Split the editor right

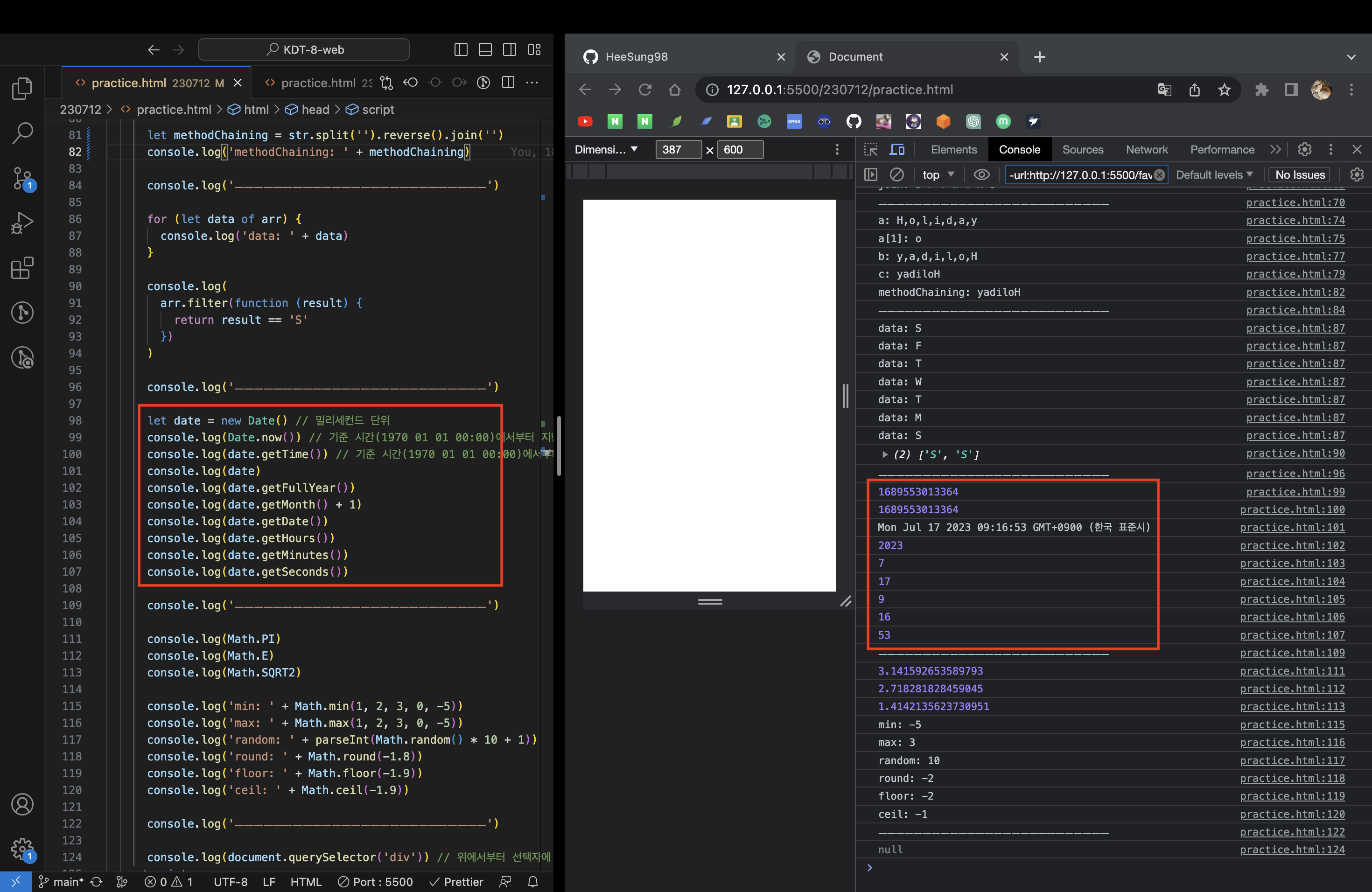pos(508,83)
